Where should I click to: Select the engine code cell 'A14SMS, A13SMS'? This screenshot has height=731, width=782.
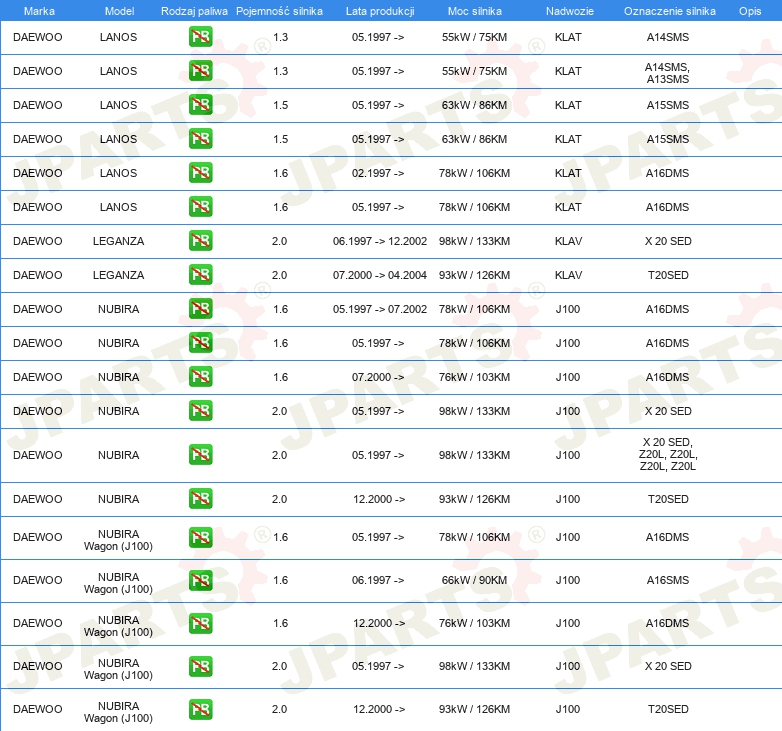pos(668,73)
